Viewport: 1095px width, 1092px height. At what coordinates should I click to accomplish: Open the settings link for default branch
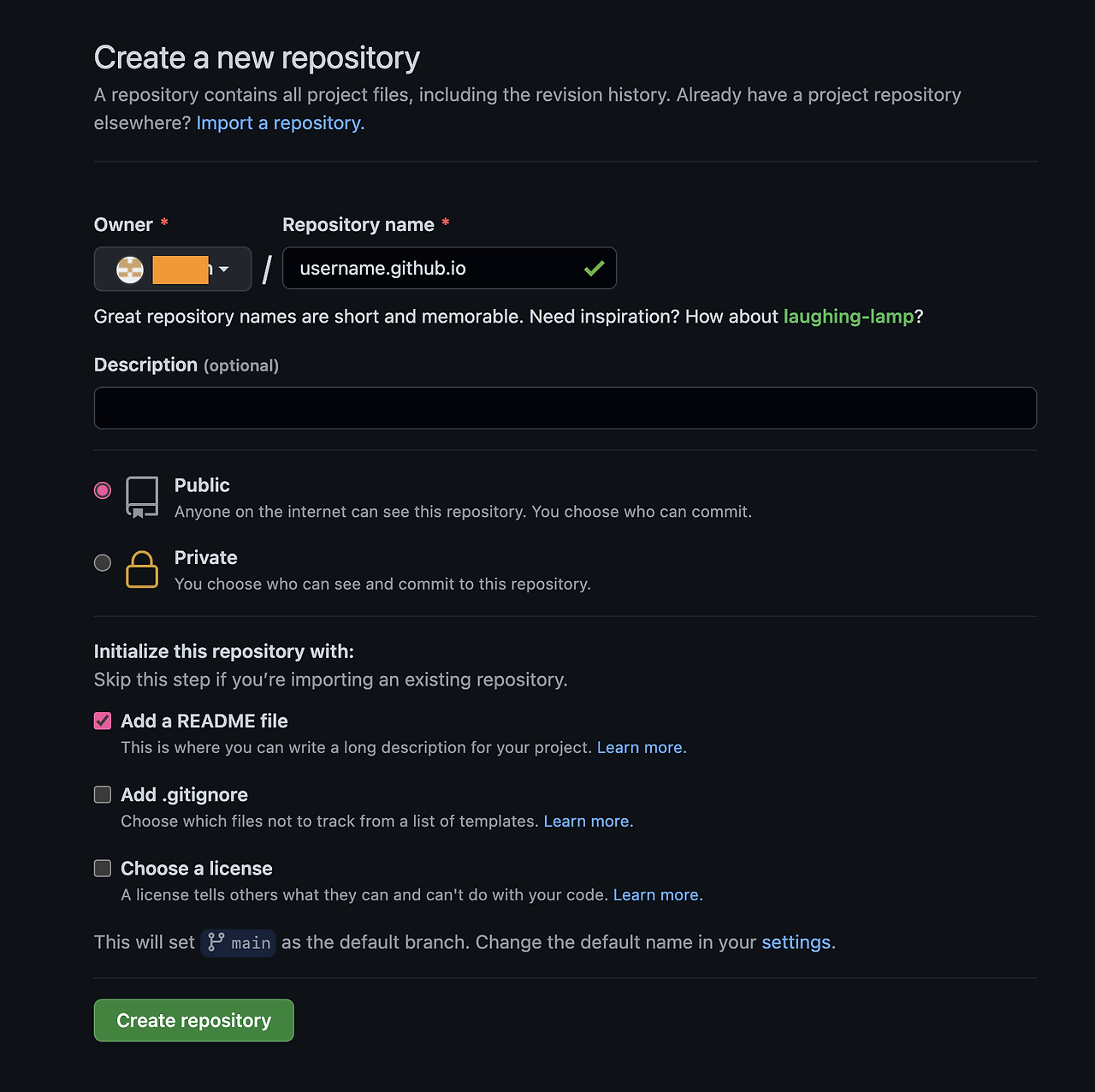[x=796, y=942]
